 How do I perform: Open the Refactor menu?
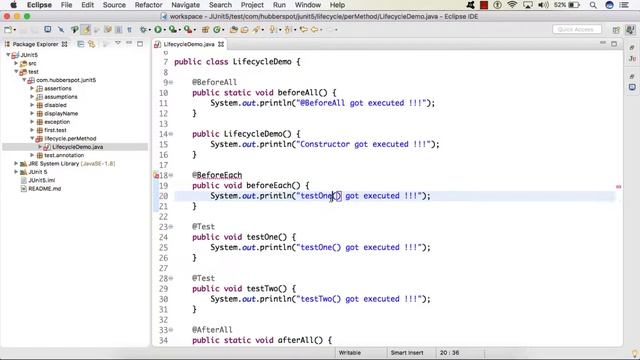point(148,5)
